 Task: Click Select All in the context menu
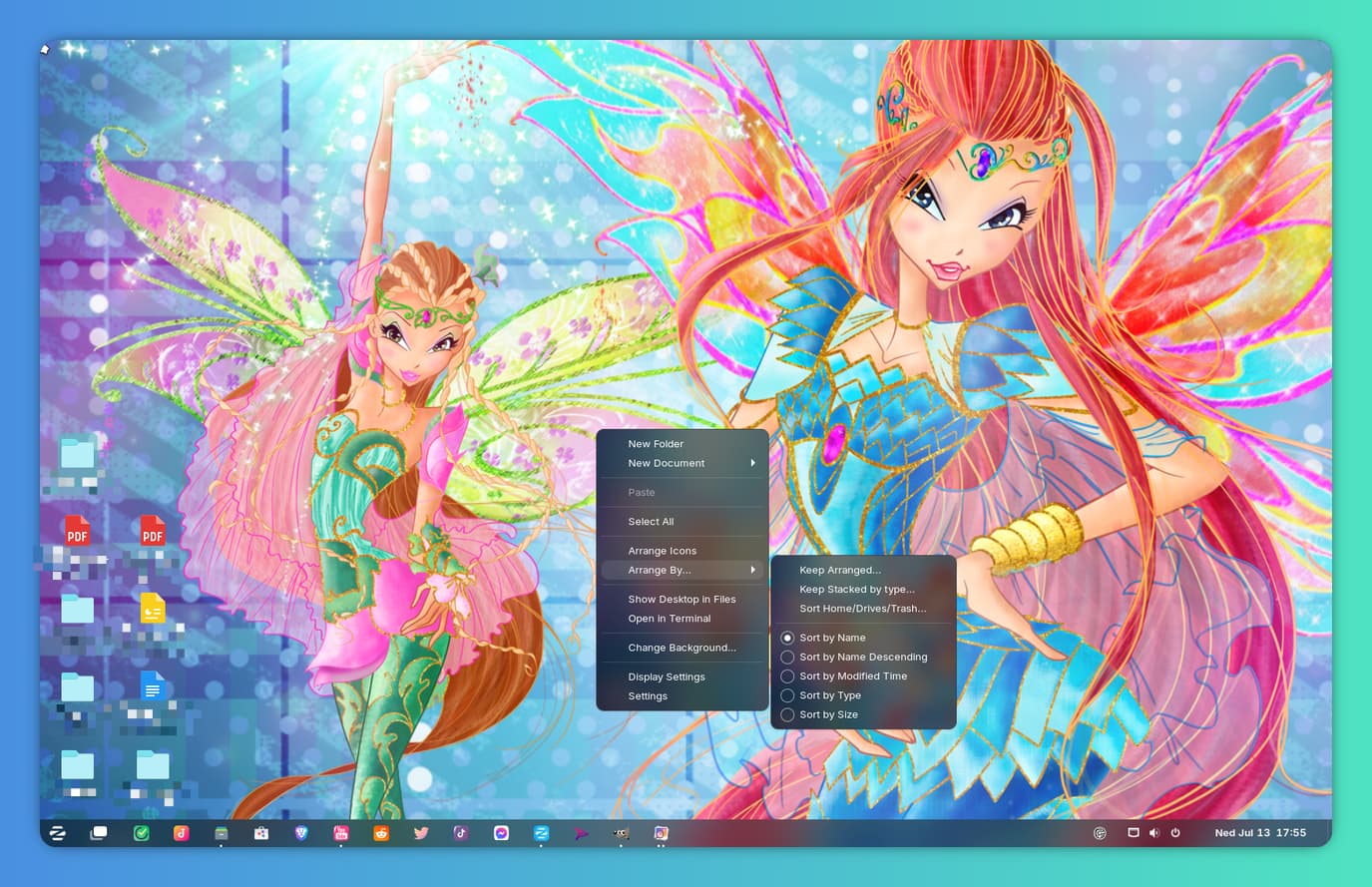point(683,522)
